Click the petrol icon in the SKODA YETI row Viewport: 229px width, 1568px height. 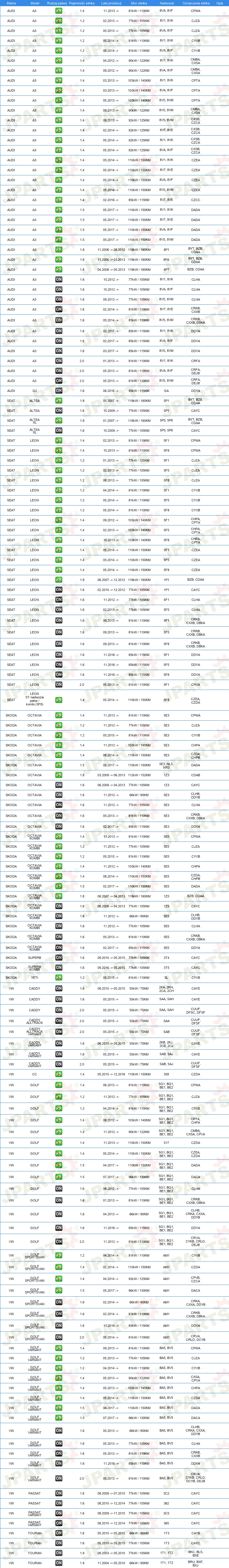[x=59, y=978]
